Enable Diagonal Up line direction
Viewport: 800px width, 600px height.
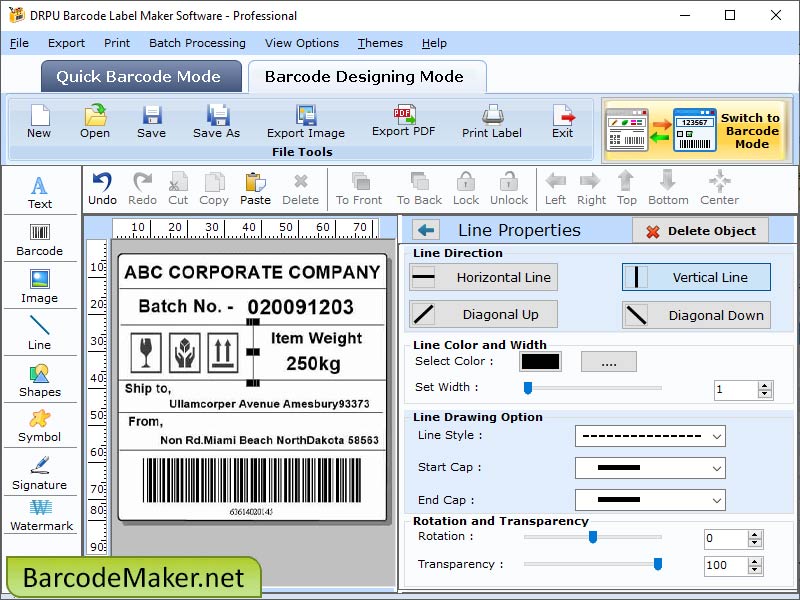[x=482, y=314]
